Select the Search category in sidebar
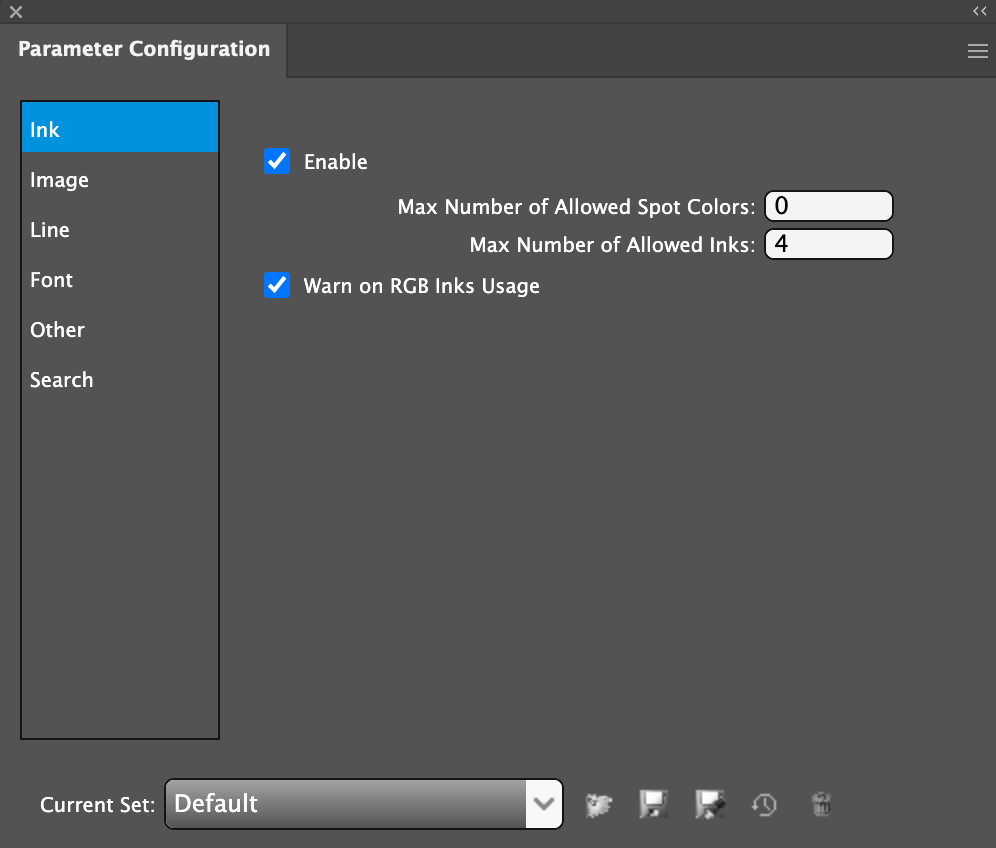Viewport: 996px width, 848px height. pyautogui.click(x=120, y=380)
